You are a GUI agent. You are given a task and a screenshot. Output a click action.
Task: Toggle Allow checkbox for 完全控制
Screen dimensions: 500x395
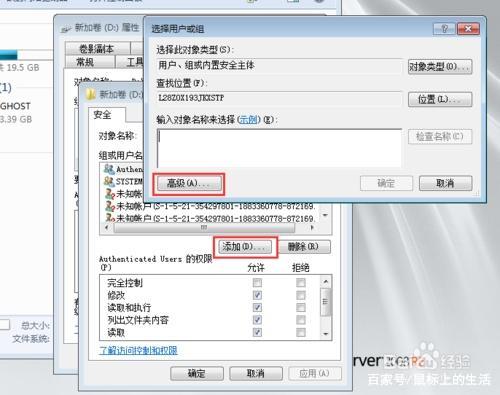point(257,283)
